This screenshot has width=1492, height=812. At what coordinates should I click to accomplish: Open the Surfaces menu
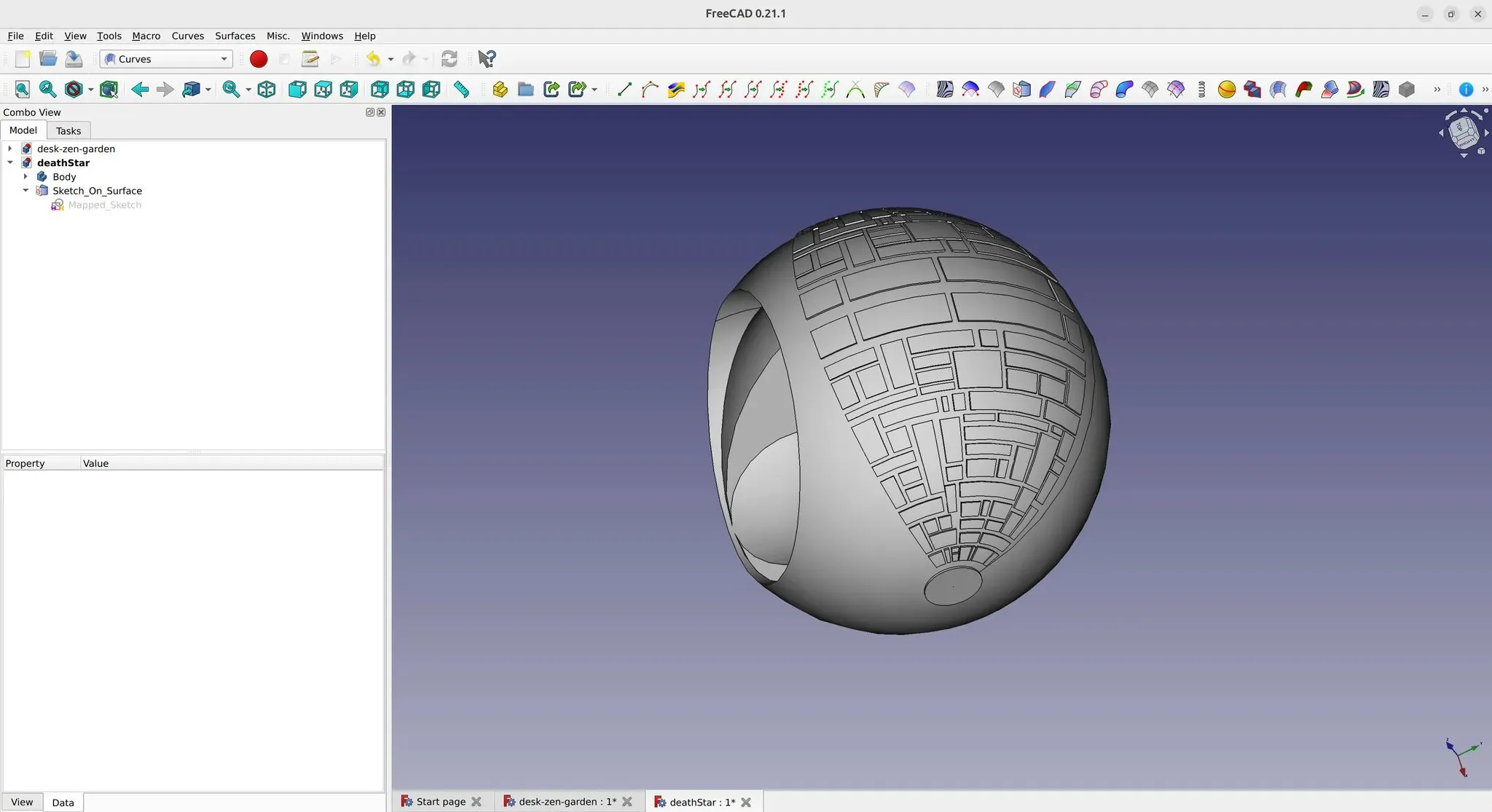point(235,36)
